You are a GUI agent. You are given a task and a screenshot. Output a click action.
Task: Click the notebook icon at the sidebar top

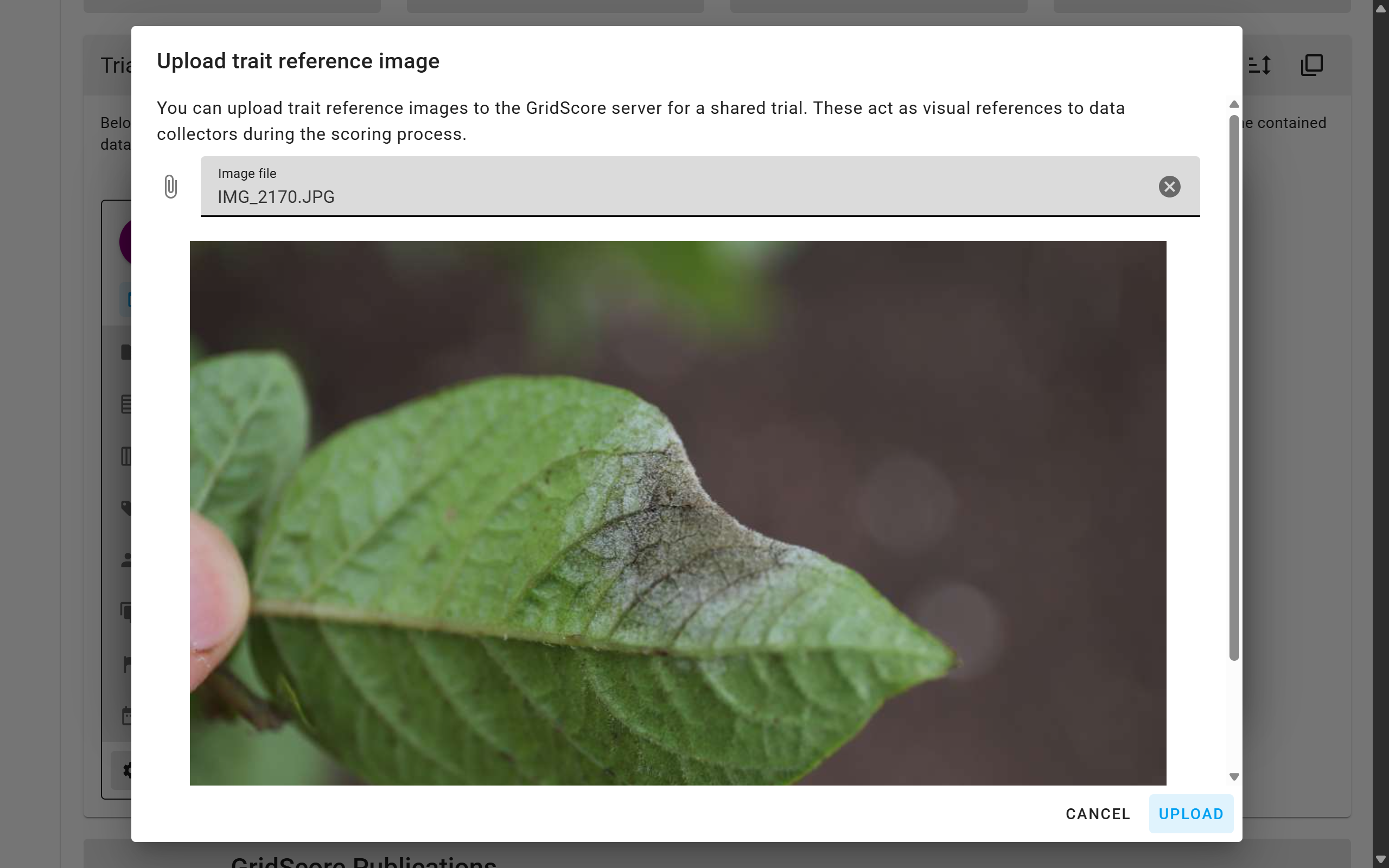pos(128,352)
